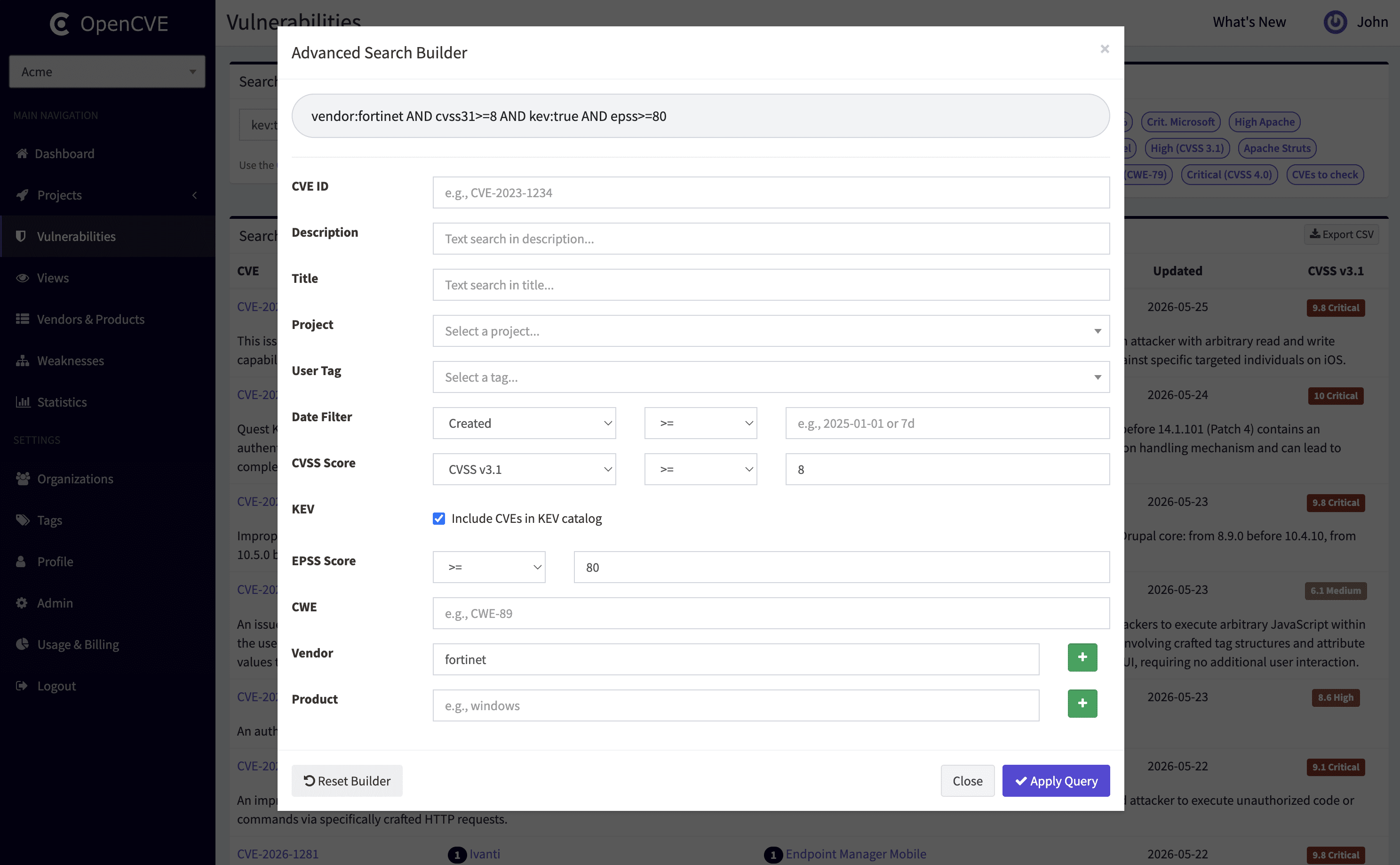The image size is (1400, 865).
Task: Click the Usage & Billing pie icon
Action: (x=22, y=644)
